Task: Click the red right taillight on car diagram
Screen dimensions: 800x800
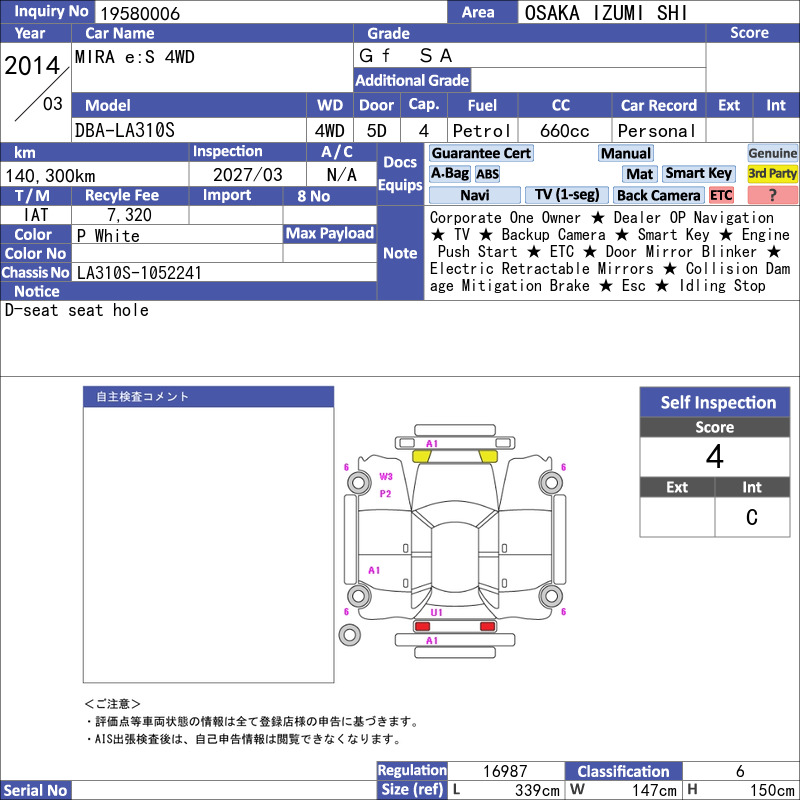Action: point(487,626)
